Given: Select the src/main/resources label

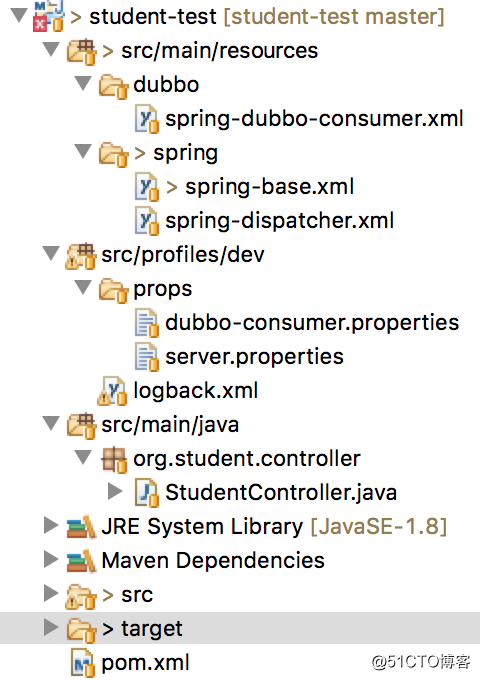Looking at the screenshot, I should pos(220,51).
